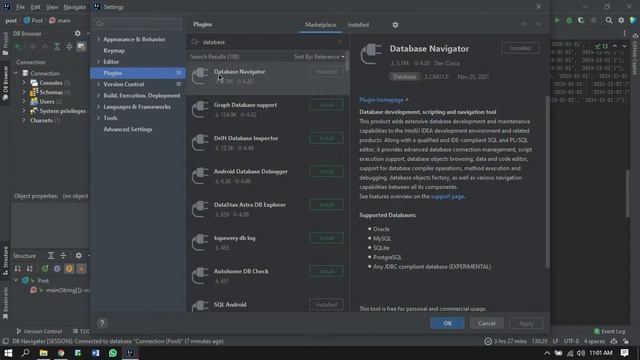The image size is (640, 360).
Task: Click Windows Start button
Action: [8, 353]
